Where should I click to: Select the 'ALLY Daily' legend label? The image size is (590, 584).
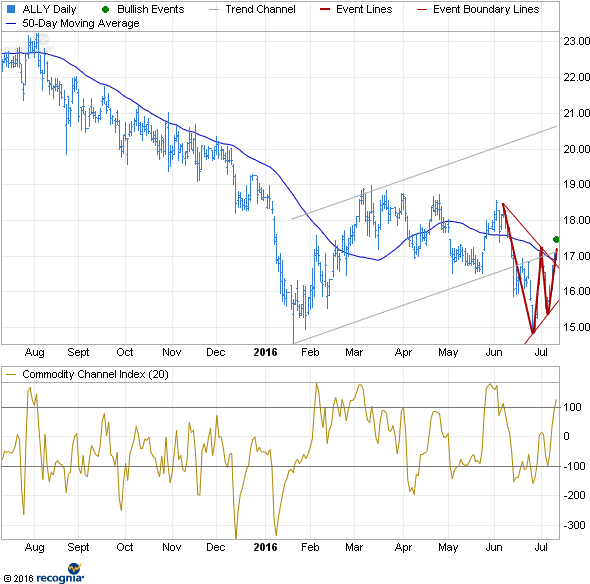(x=49, y=9)
